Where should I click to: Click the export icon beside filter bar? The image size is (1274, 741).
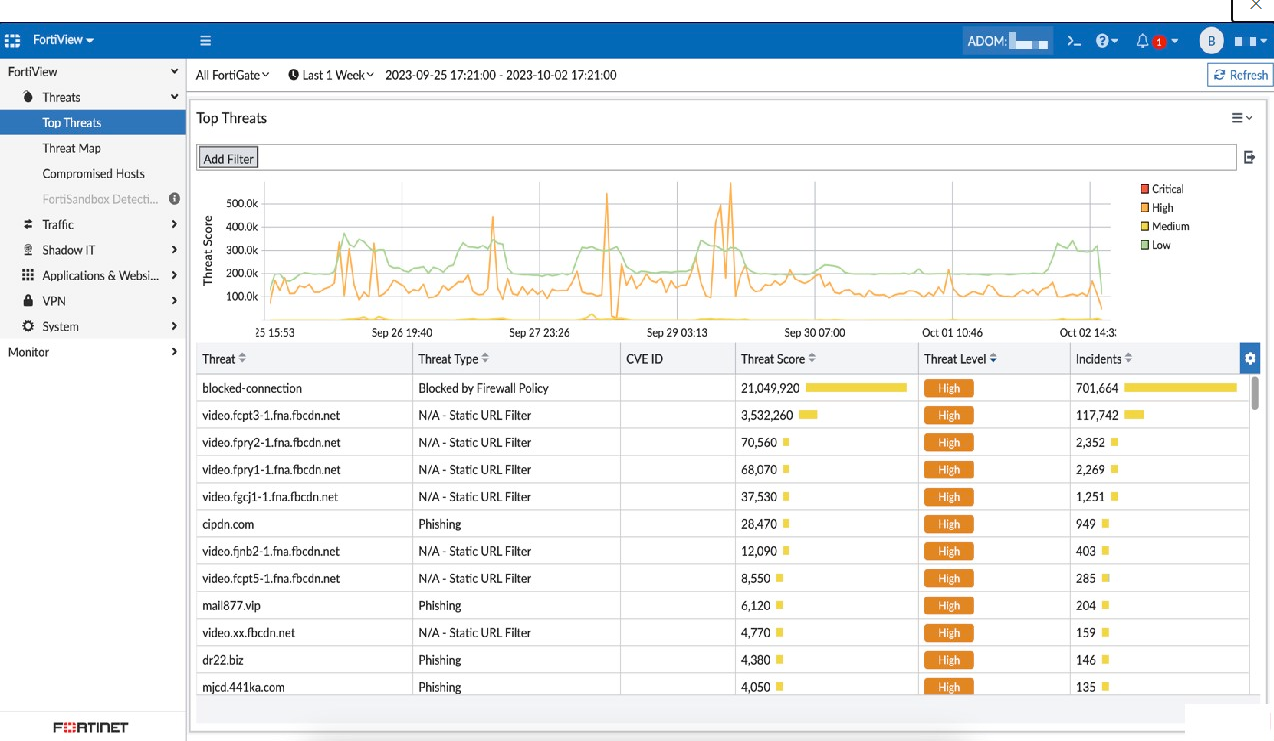point(1249,157)
